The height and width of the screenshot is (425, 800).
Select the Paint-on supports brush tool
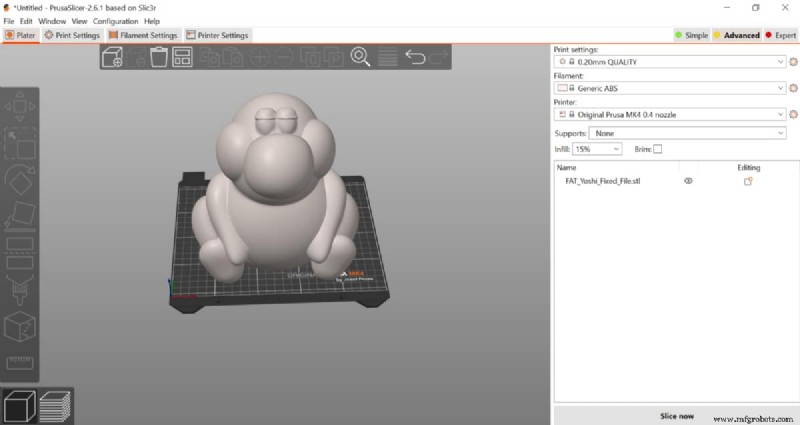(x=20, y=290)
